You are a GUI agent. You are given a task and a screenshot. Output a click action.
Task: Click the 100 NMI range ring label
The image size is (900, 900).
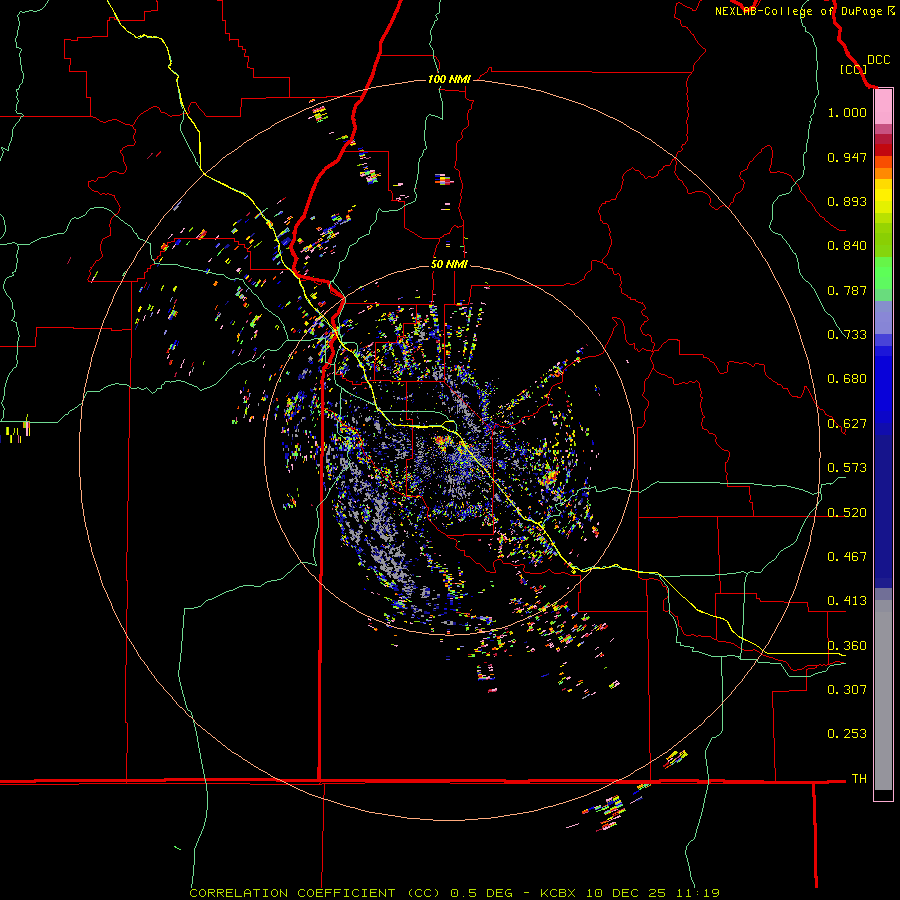click(449, 79)
